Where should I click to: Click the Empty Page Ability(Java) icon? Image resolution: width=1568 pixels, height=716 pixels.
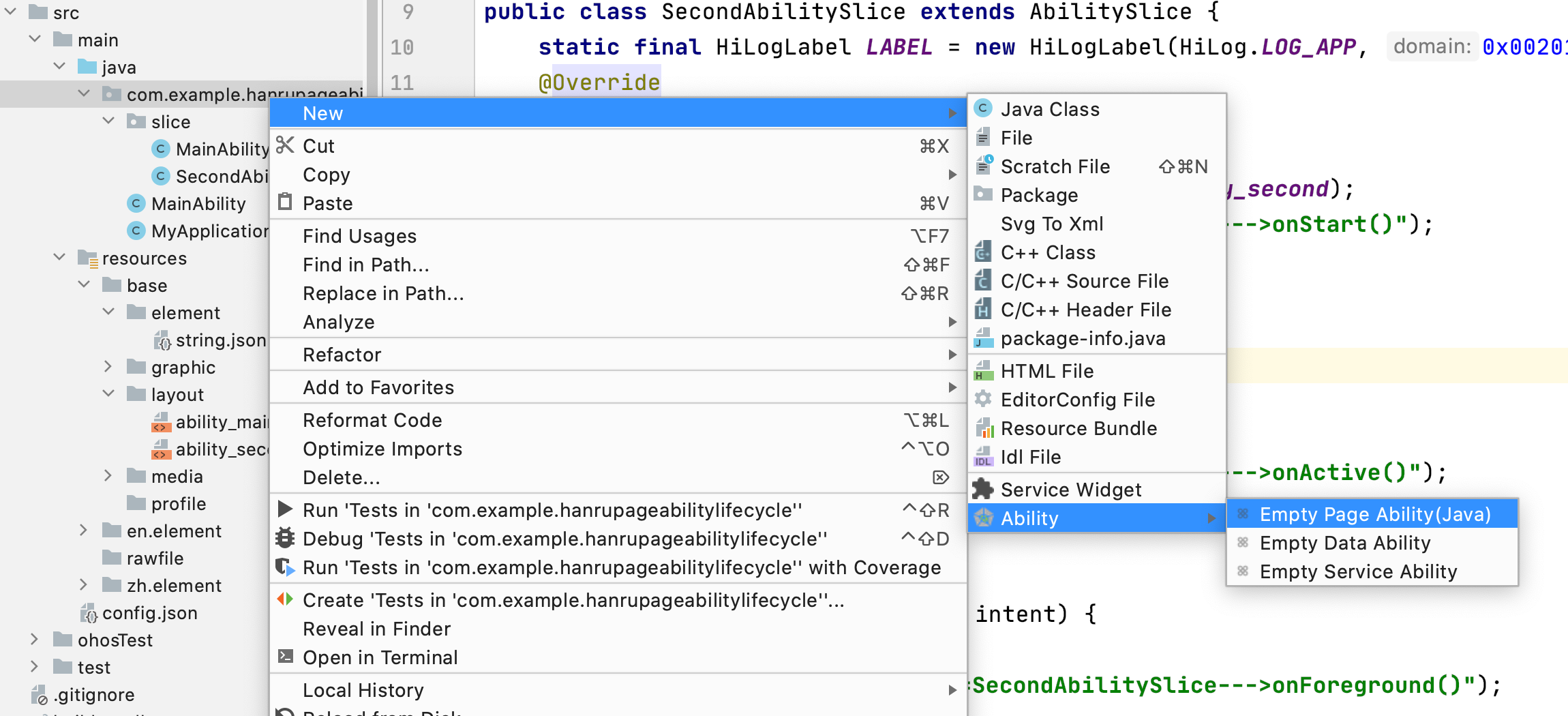pos(1243,514)
